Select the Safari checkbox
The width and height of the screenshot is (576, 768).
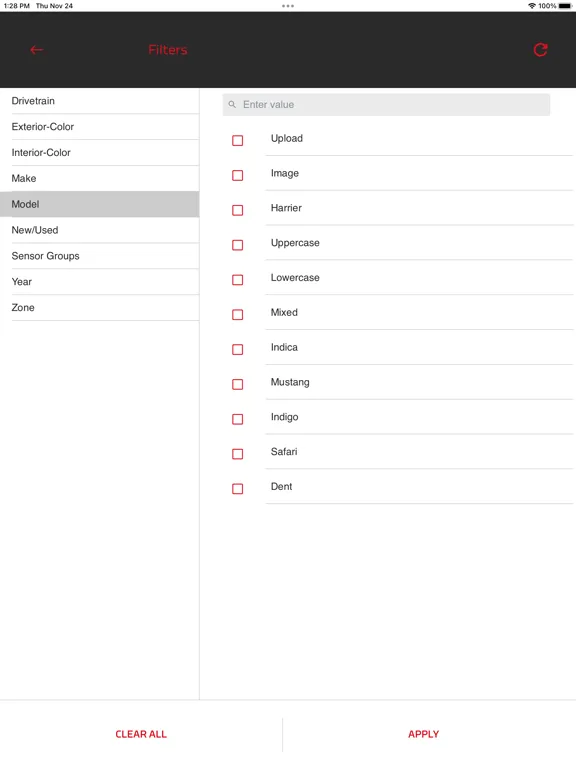point(238,454)
